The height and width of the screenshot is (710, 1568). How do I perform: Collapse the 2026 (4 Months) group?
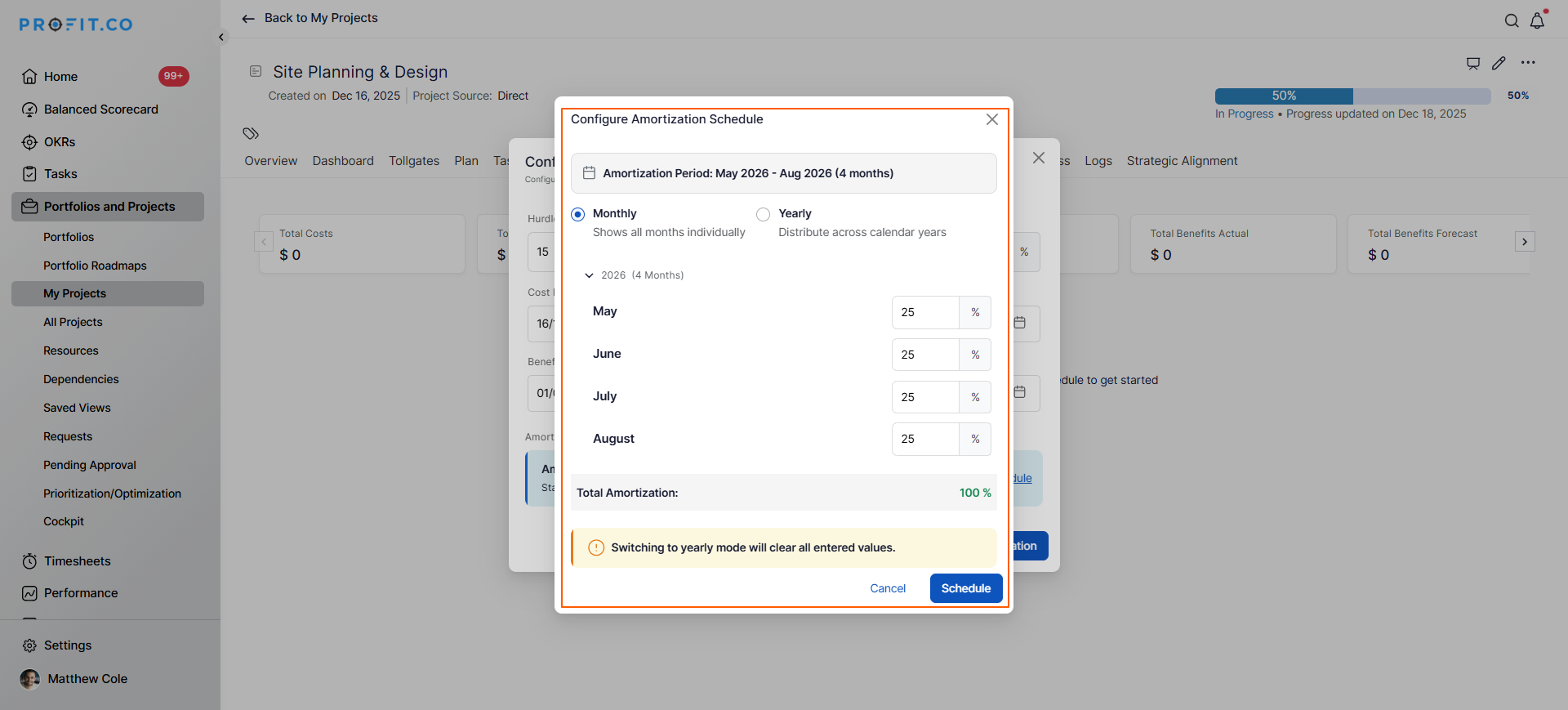coord(589,275)
